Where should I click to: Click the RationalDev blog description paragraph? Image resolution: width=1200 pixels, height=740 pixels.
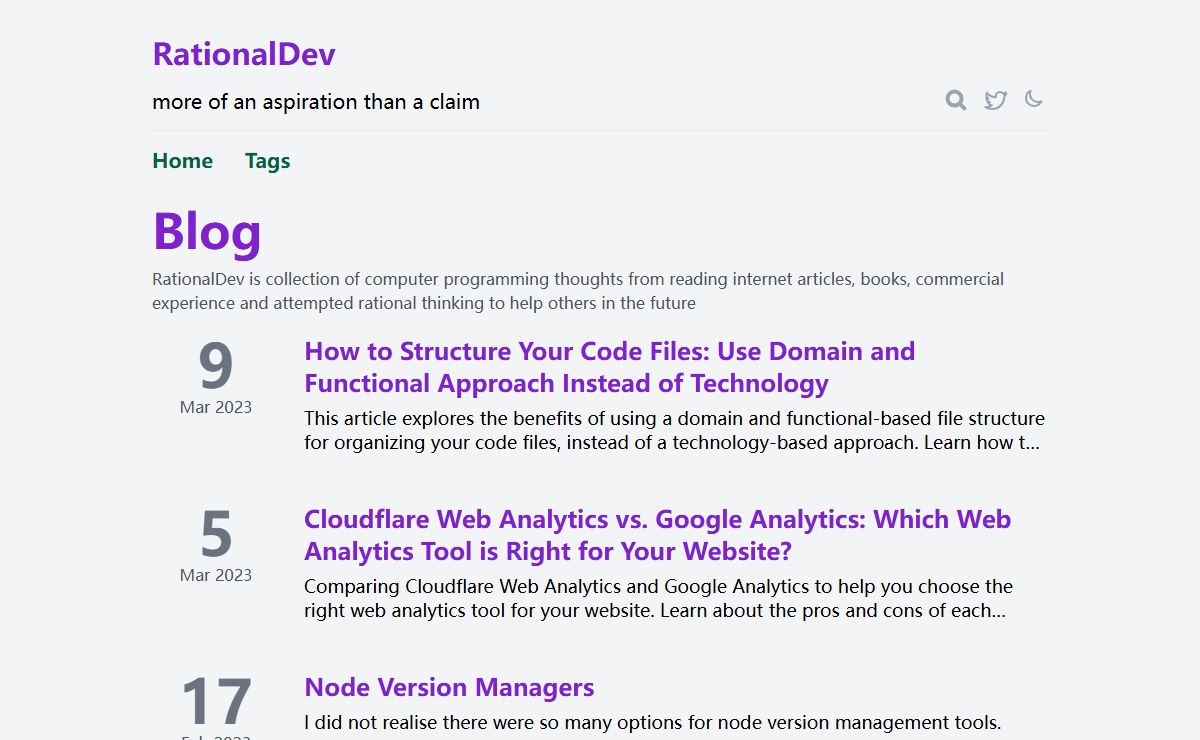pos(578,291)
